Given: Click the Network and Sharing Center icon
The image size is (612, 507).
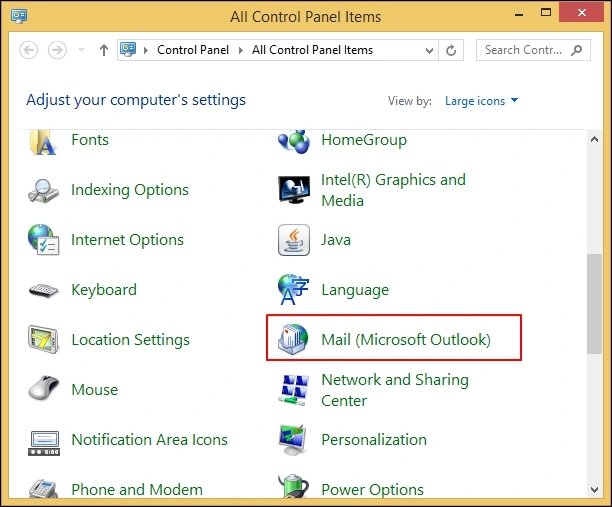Looking at the screenshot, I should (294, 390).
